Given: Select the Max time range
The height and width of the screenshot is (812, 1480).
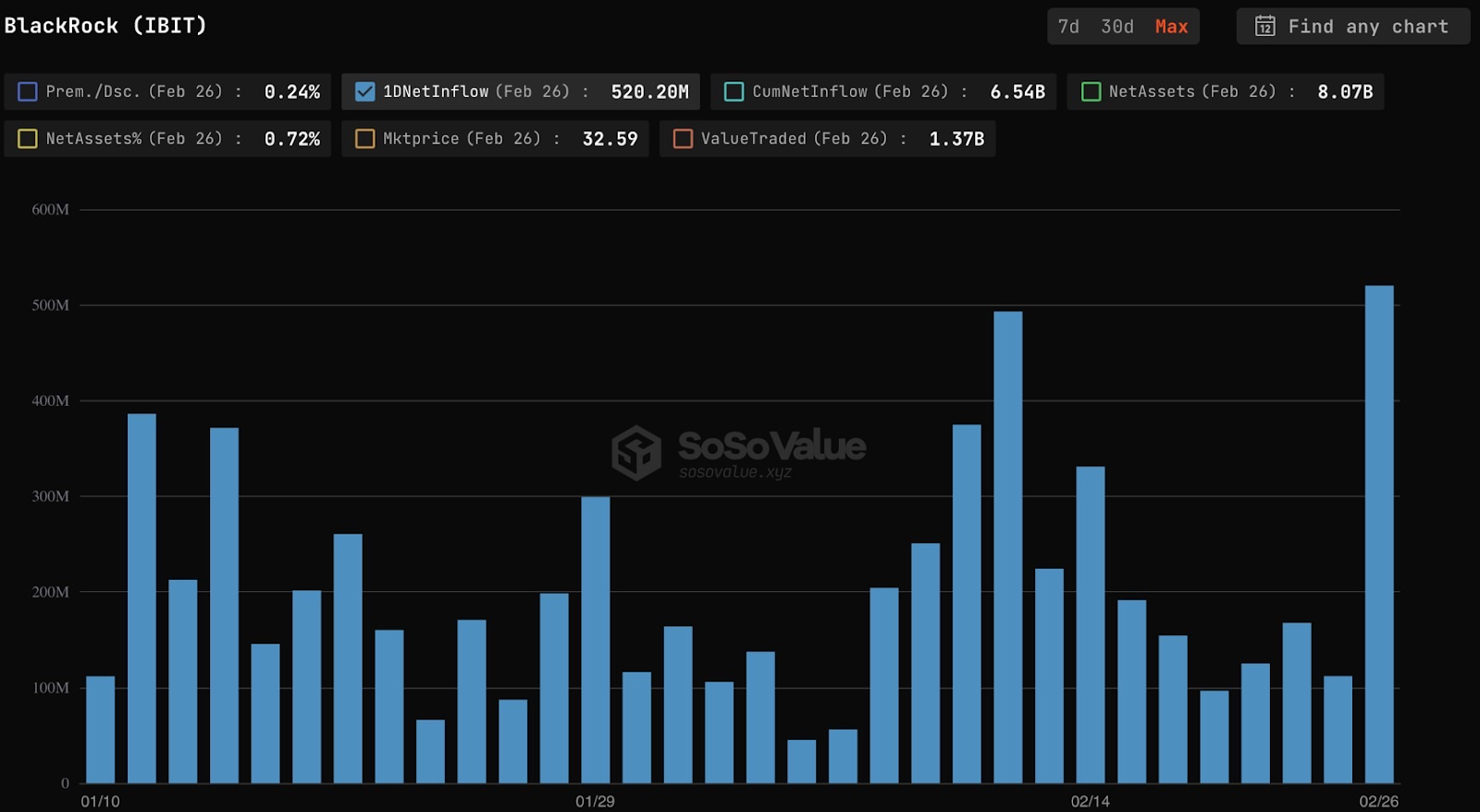Looking at the screenshot, I should (x=1171, y=27).
